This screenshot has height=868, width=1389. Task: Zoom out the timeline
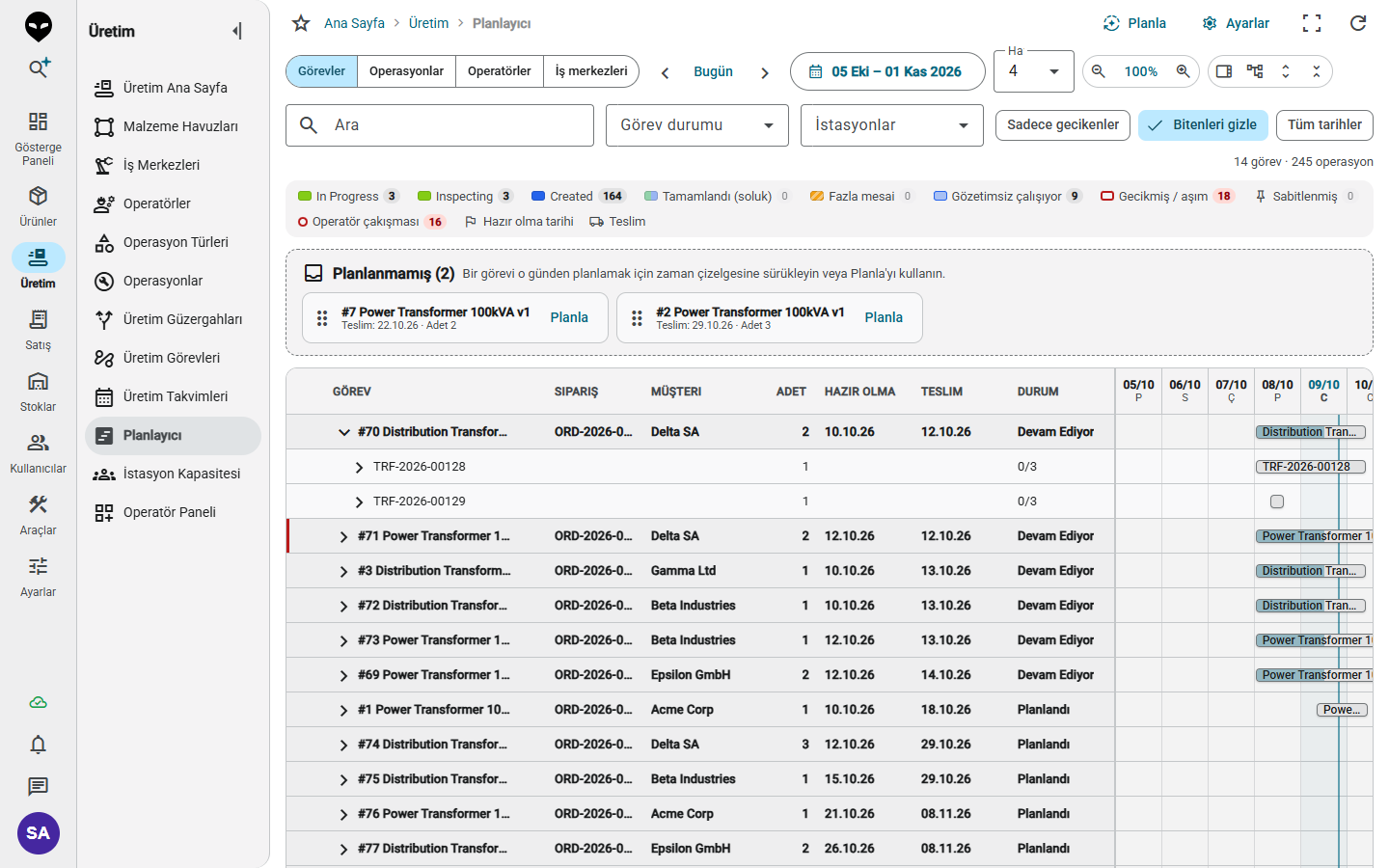(x=1098, y=71)
